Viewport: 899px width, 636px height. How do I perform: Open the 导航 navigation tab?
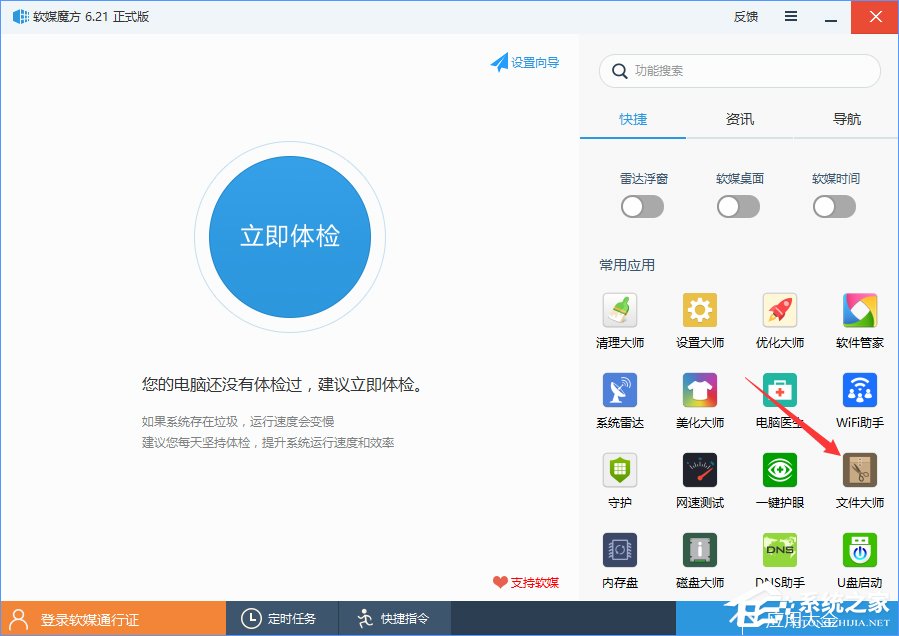coord(846,119)
